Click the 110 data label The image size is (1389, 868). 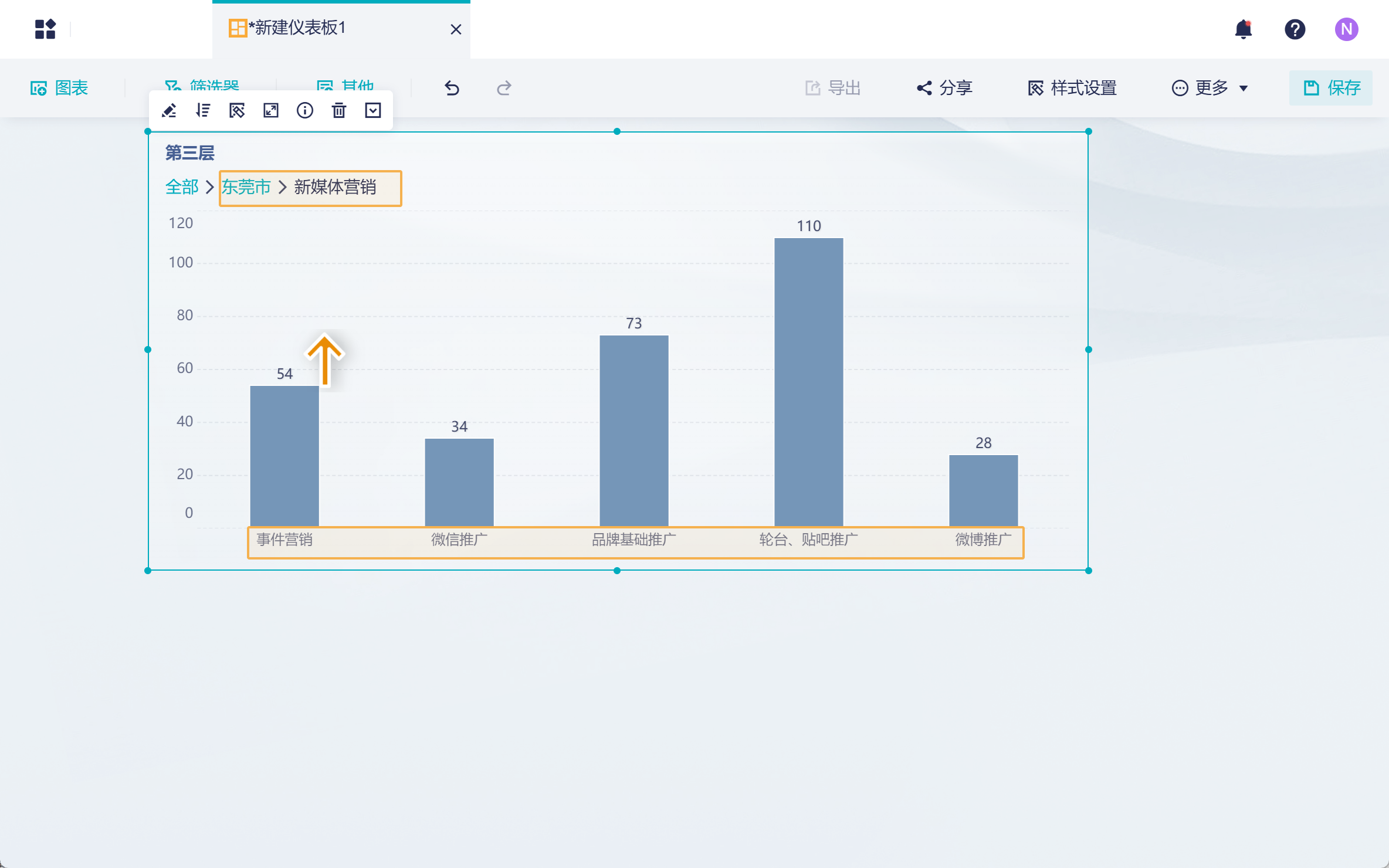(809, 226)
